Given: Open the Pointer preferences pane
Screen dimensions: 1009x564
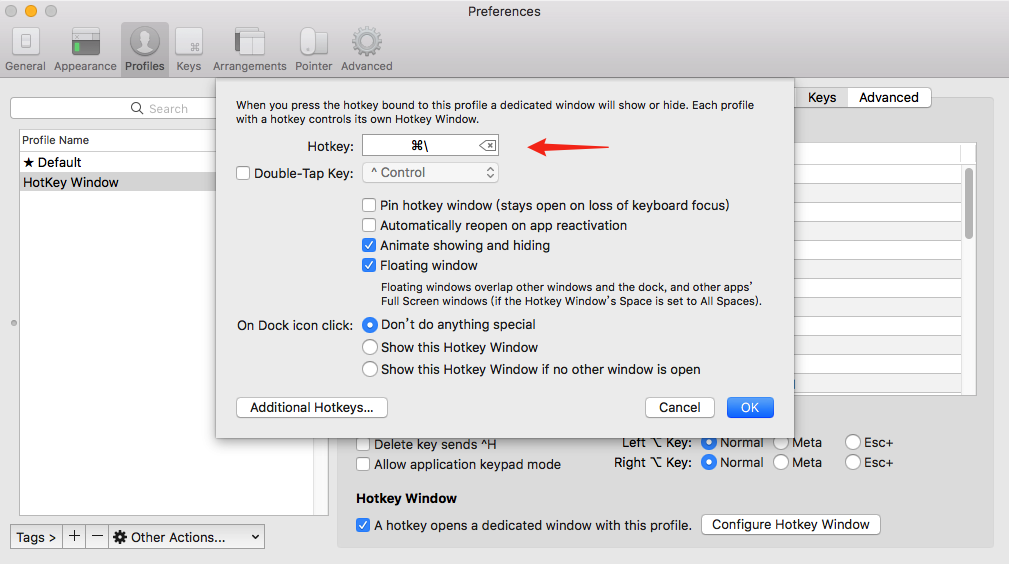Looking at the screenshot, I should pos(313,50).
